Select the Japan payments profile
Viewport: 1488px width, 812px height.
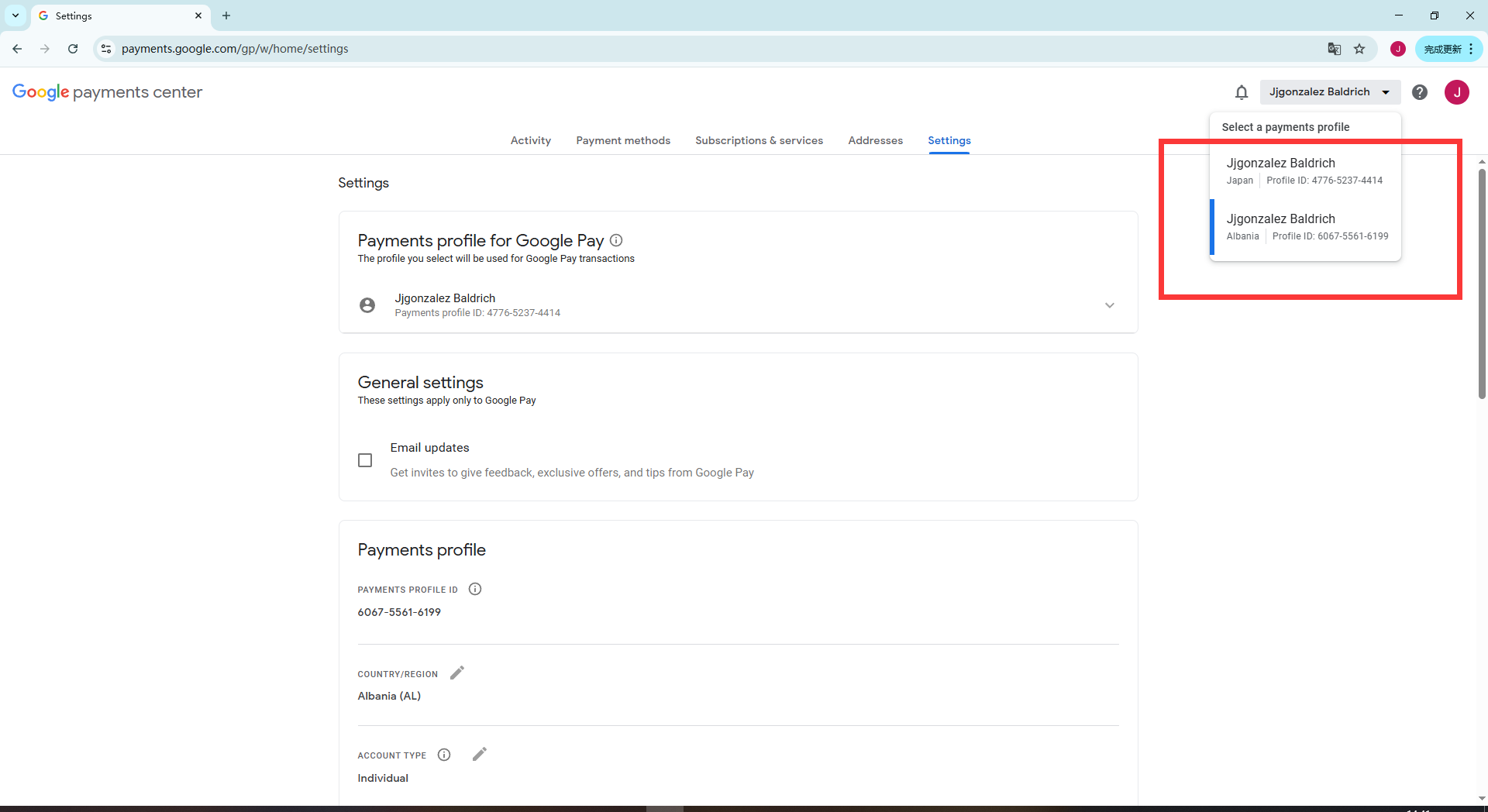(x=1305, y=171)
